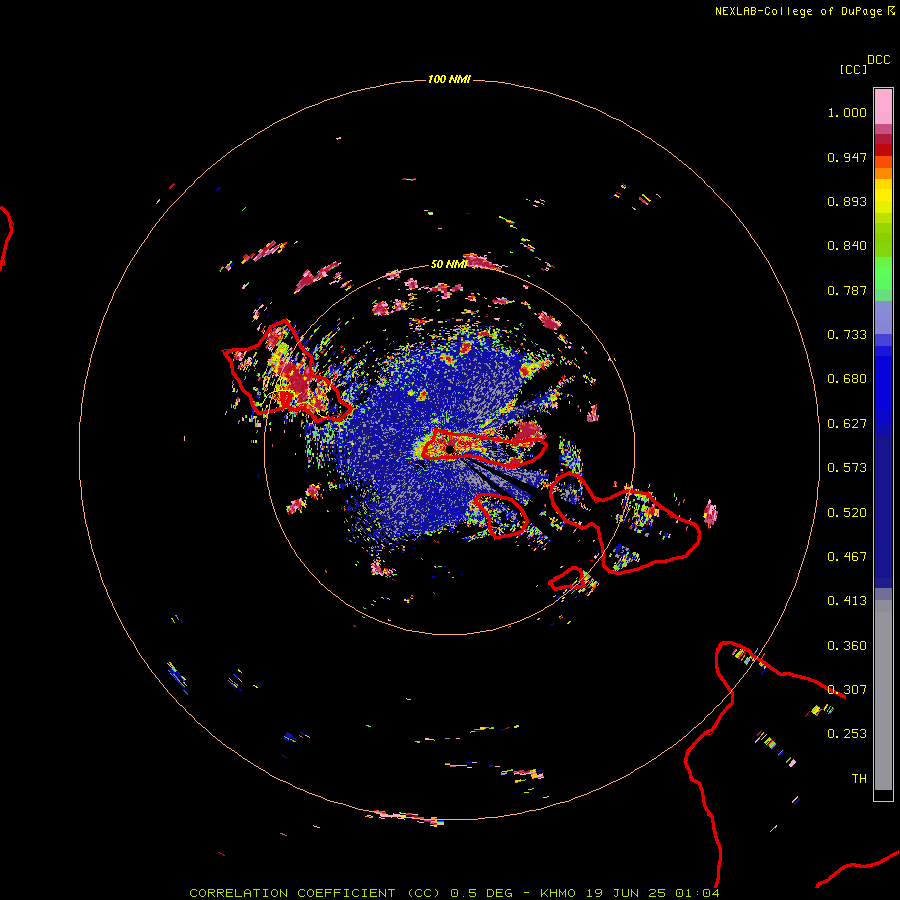Click the 1.000 color scale value
The image size is (900, 900).
847,112
